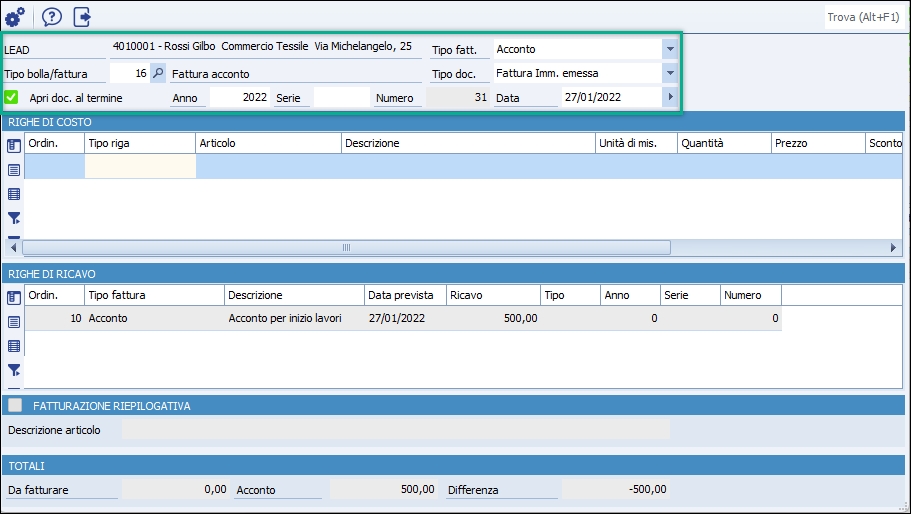Screen dimensions: 911x514
Task: Click the filter funnel icon in Righe di costo
Action: pyautogui.click(x=14, y=217)
